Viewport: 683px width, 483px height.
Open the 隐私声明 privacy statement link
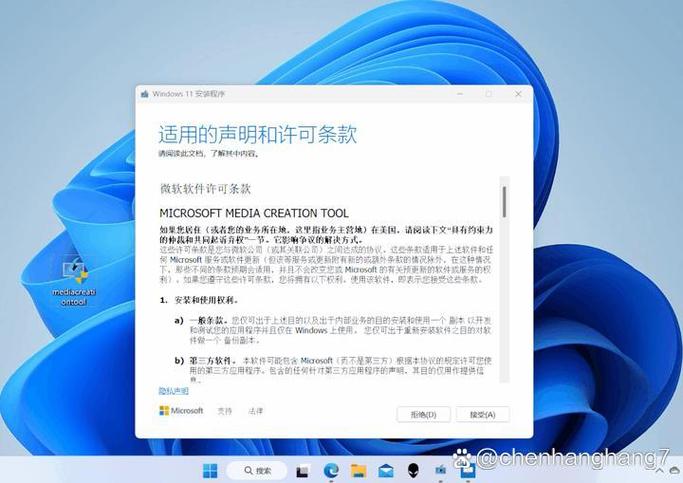click(173, 391)
